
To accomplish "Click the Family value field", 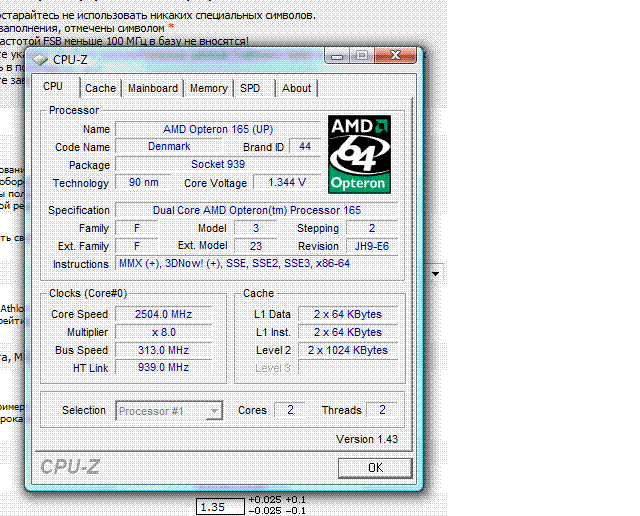I will click(137, 228).
